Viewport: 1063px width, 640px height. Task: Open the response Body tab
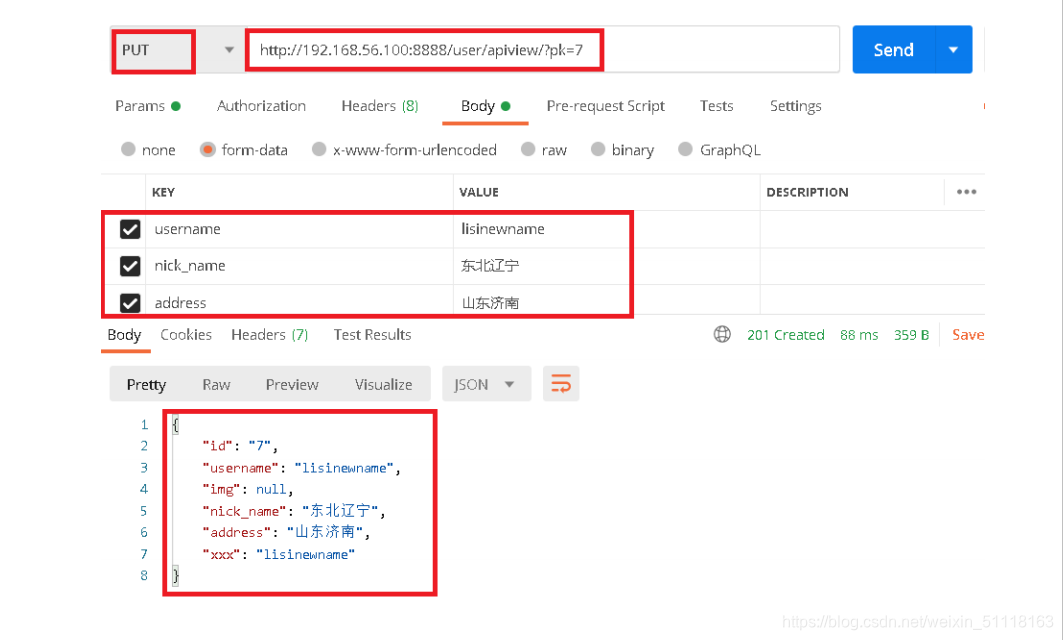click(125, 335)
